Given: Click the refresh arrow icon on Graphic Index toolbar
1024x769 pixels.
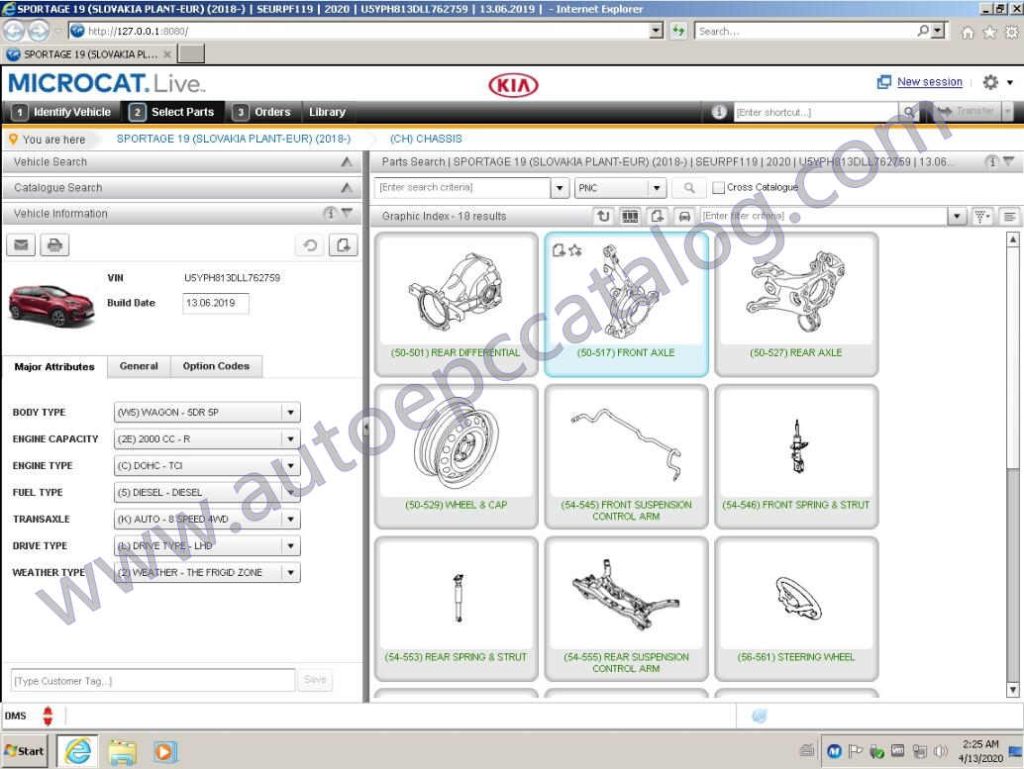Looking at the screenshot, I should (x=602, y=215).
